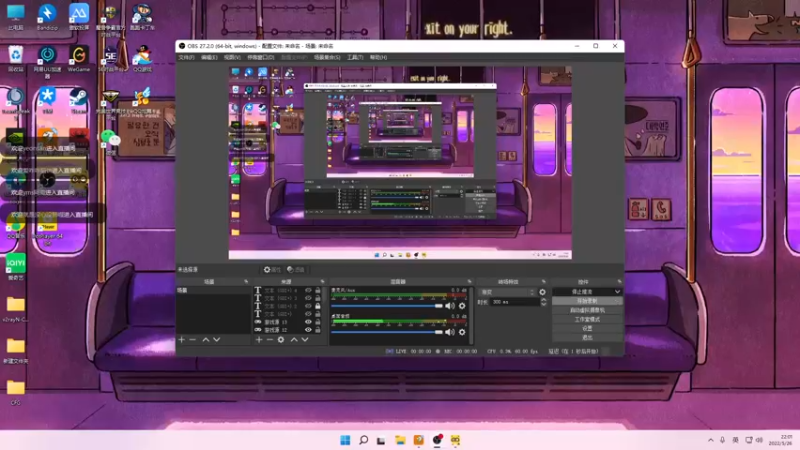This screenshot has height=450, width=800.
Task: Toggle visibility of 游戏源 13 source
Action: [308, 322]
